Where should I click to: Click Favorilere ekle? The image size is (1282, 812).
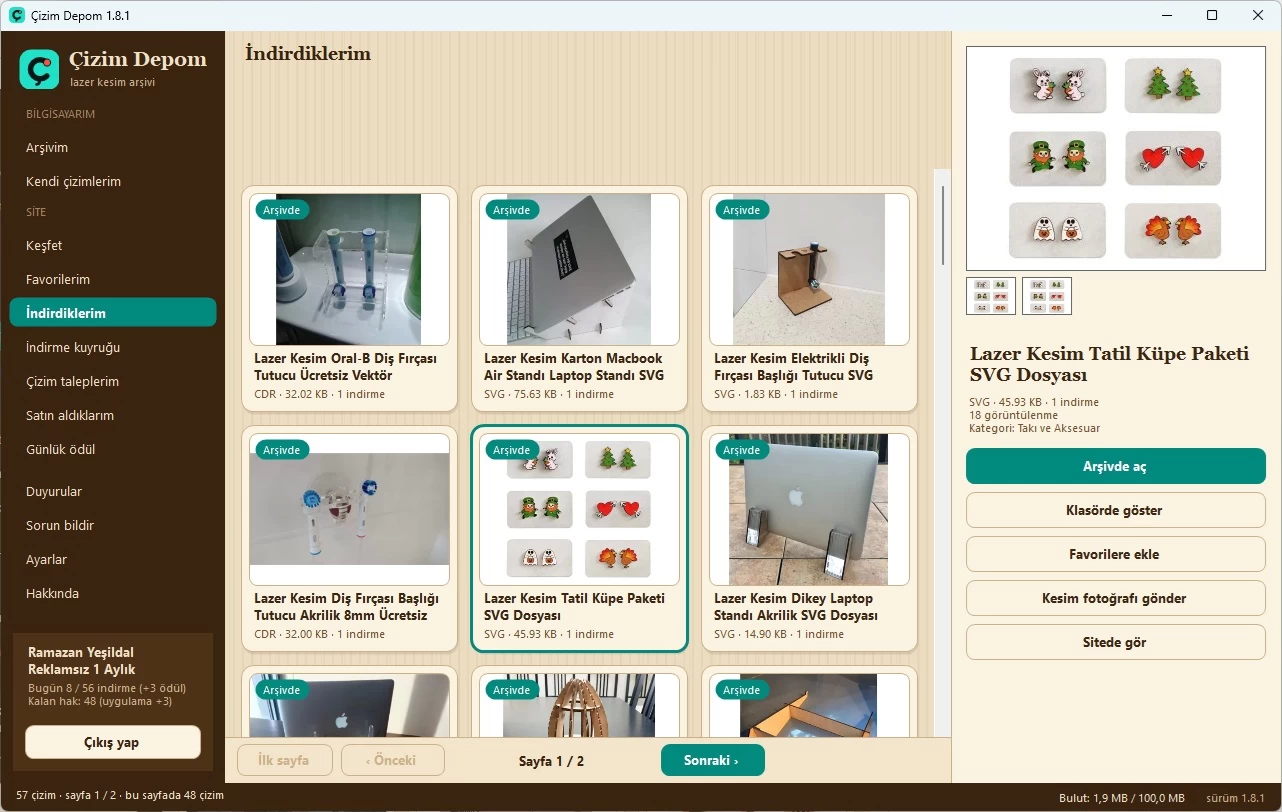1116,555
